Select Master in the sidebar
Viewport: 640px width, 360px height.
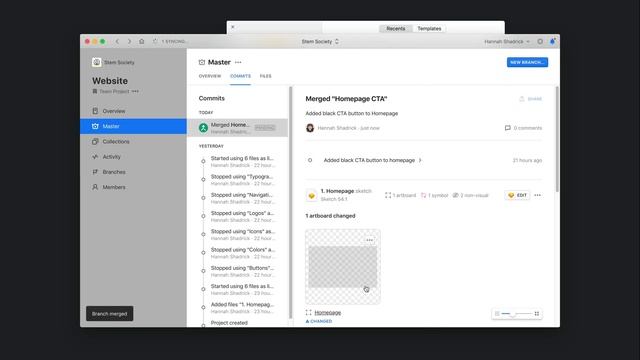tap(133, 126)
